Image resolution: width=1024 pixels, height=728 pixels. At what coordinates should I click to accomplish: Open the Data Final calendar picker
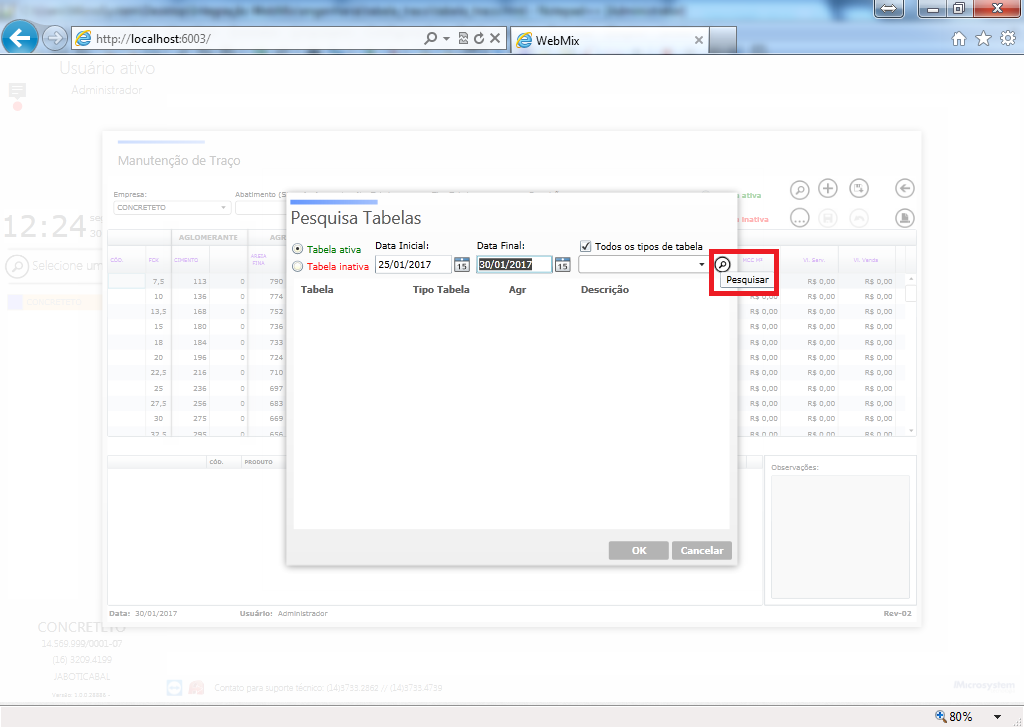pyautogui.click(x=562, y=264)
